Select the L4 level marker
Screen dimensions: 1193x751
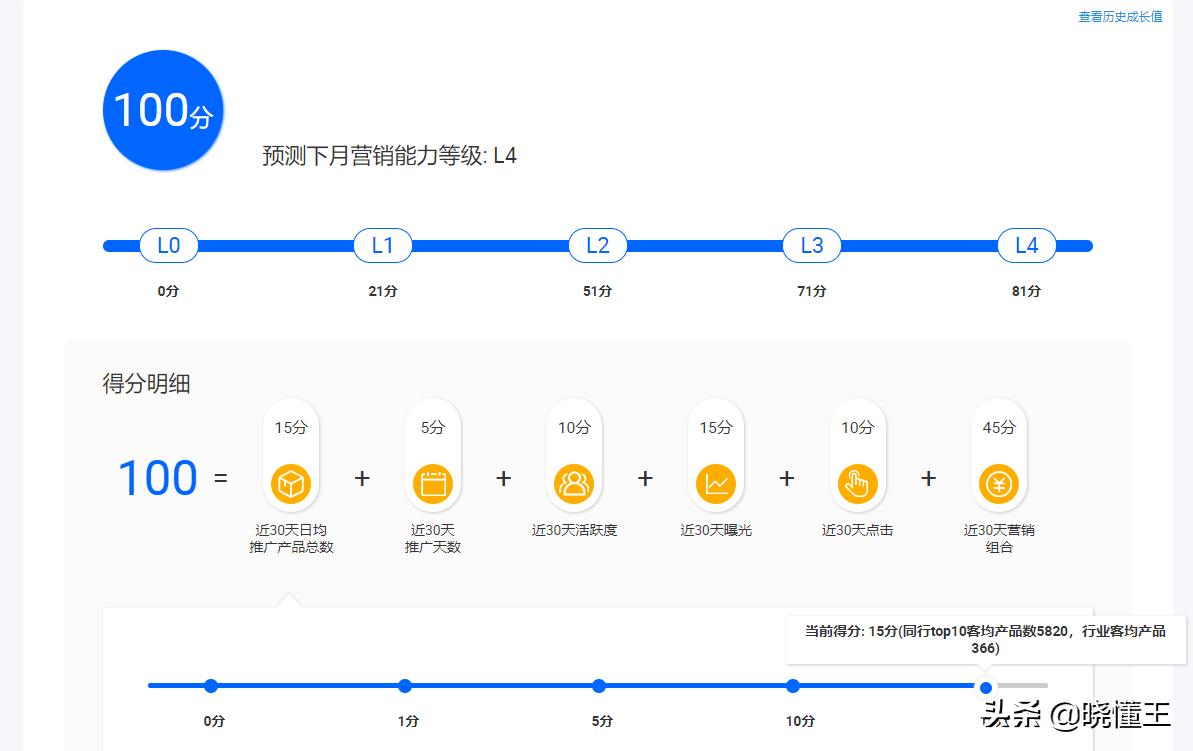pyautogui.click(x=1026, y=245)
